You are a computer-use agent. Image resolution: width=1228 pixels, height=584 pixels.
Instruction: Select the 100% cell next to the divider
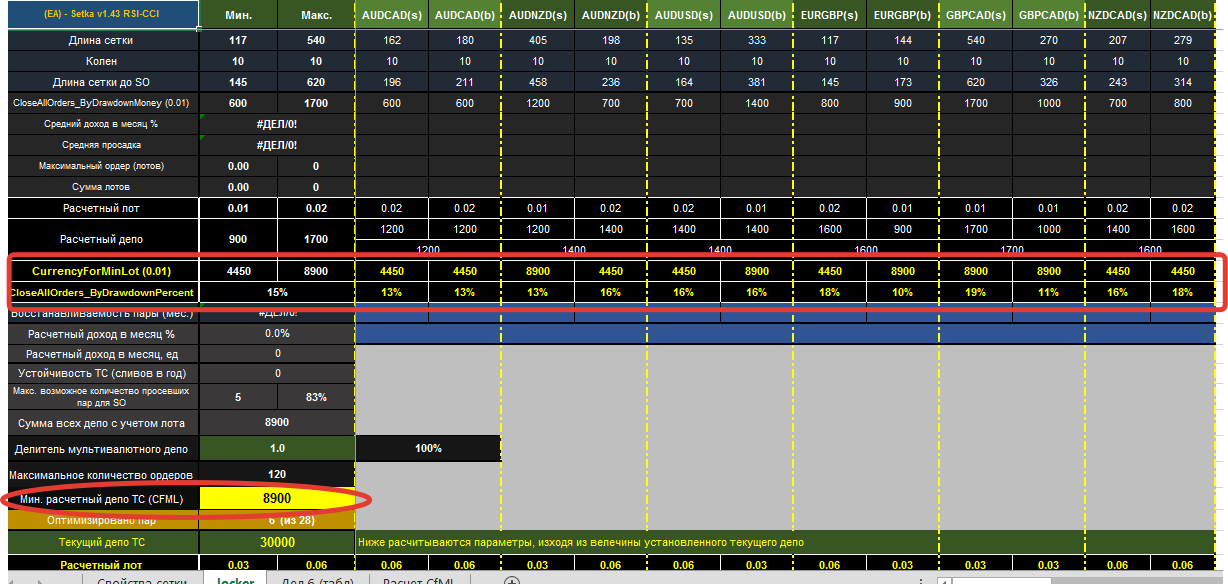tap(427, 449)
